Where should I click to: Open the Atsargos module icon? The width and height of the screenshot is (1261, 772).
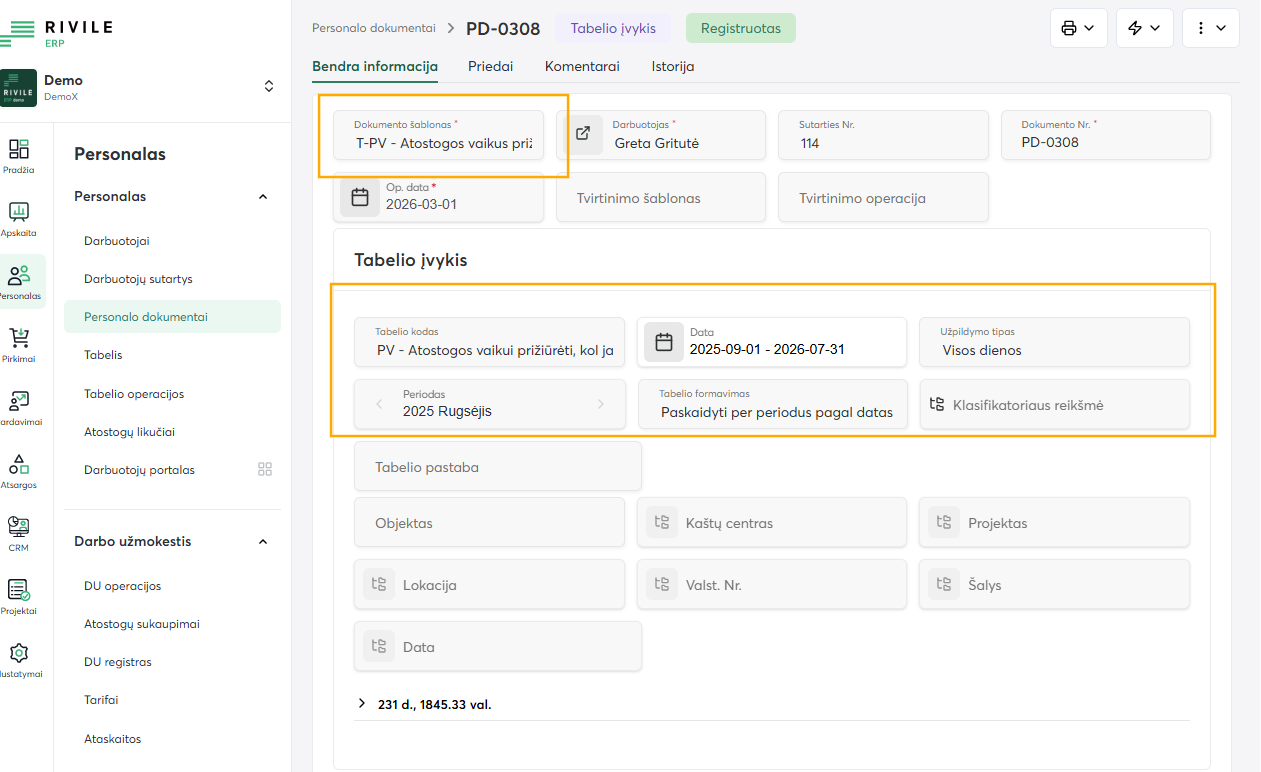pyautogui.click(x=19, y=464)
